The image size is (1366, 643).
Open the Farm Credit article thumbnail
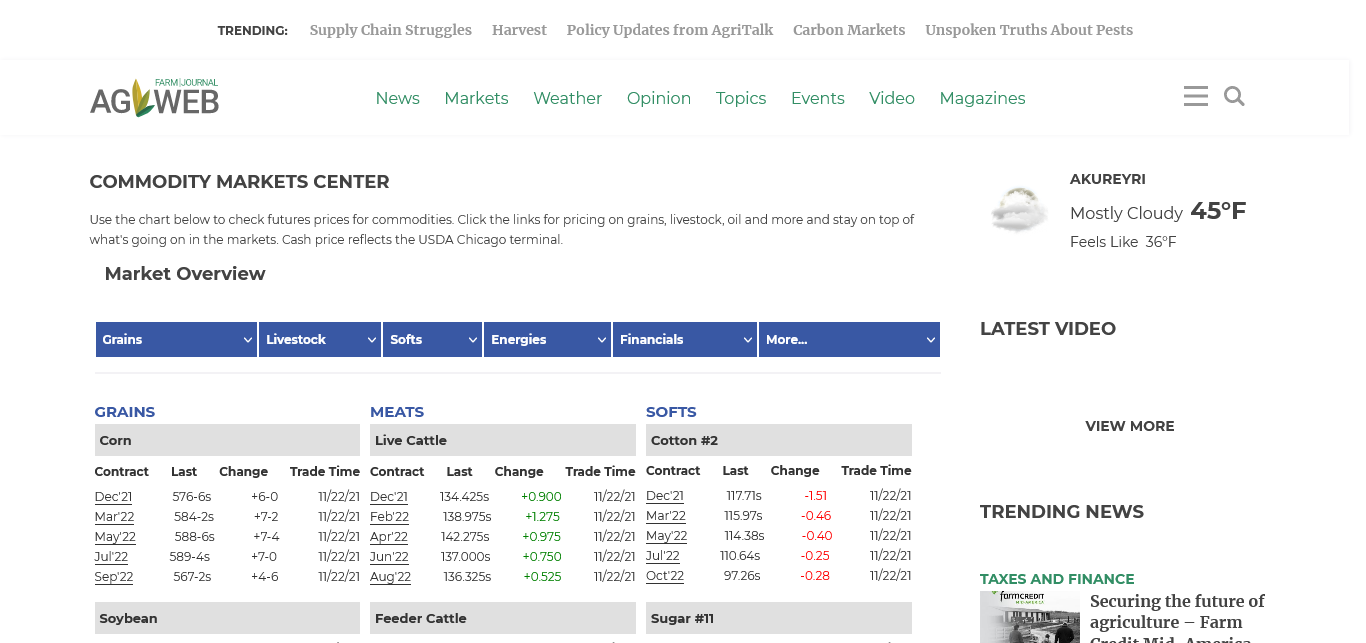pyautogui.click(x=1029, y=616)
